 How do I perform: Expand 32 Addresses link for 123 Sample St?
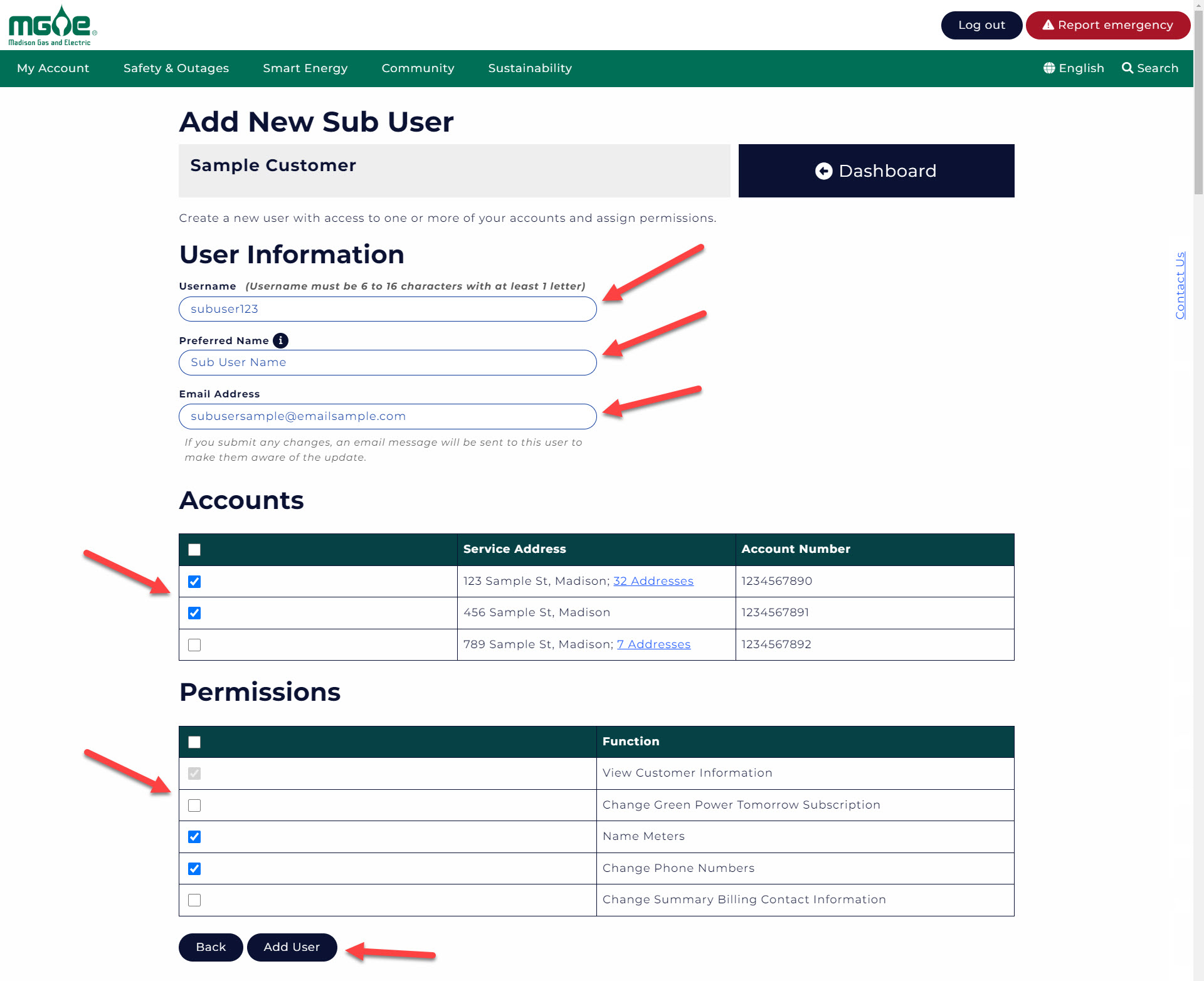(x=652, y=581)
